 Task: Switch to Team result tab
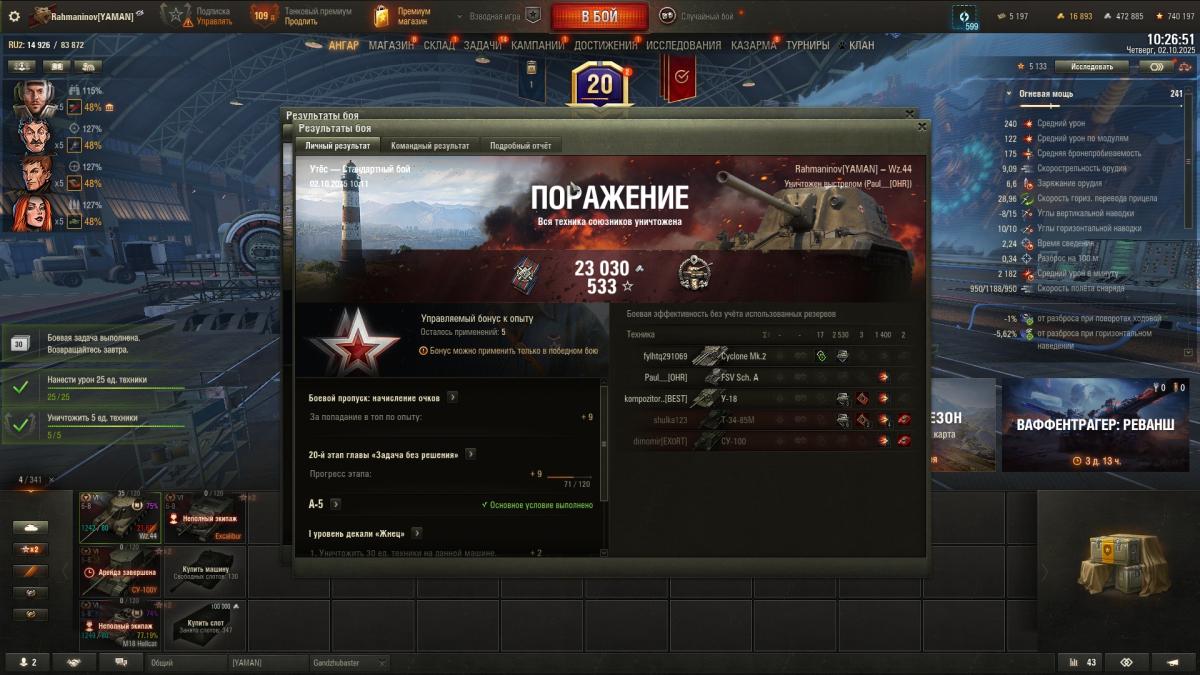click(x=430, y=145)
